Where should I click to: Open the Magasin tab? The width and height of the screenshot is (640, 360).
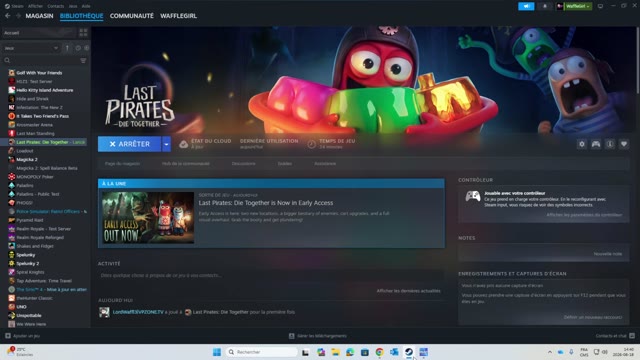pos(39,16)
